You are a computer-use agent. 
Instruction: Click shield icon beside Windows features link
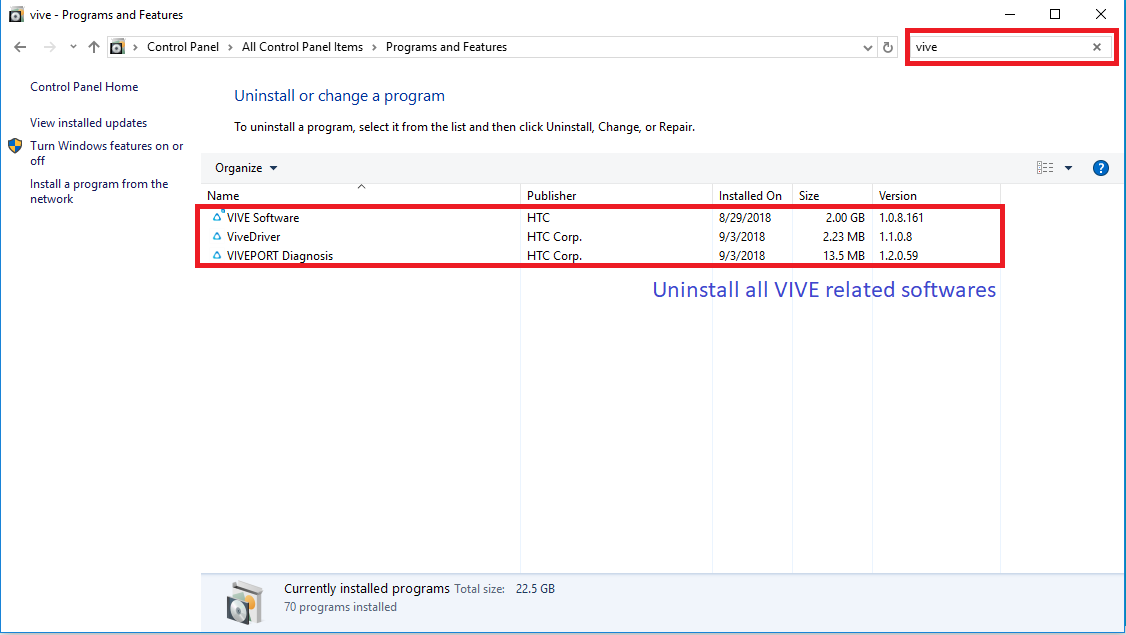click(15, 146)
